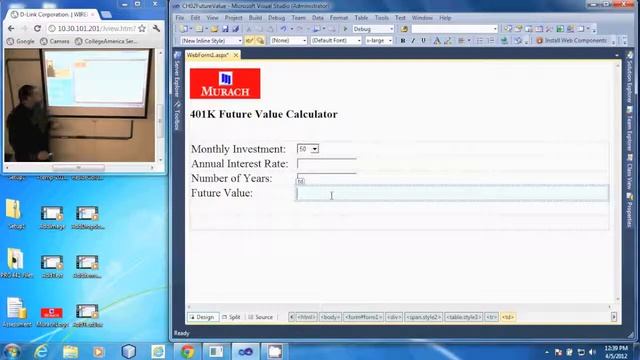Viewport: 640px width, 360px height.
Task: Open the Windows Start button
Action: tap(11, 351)
